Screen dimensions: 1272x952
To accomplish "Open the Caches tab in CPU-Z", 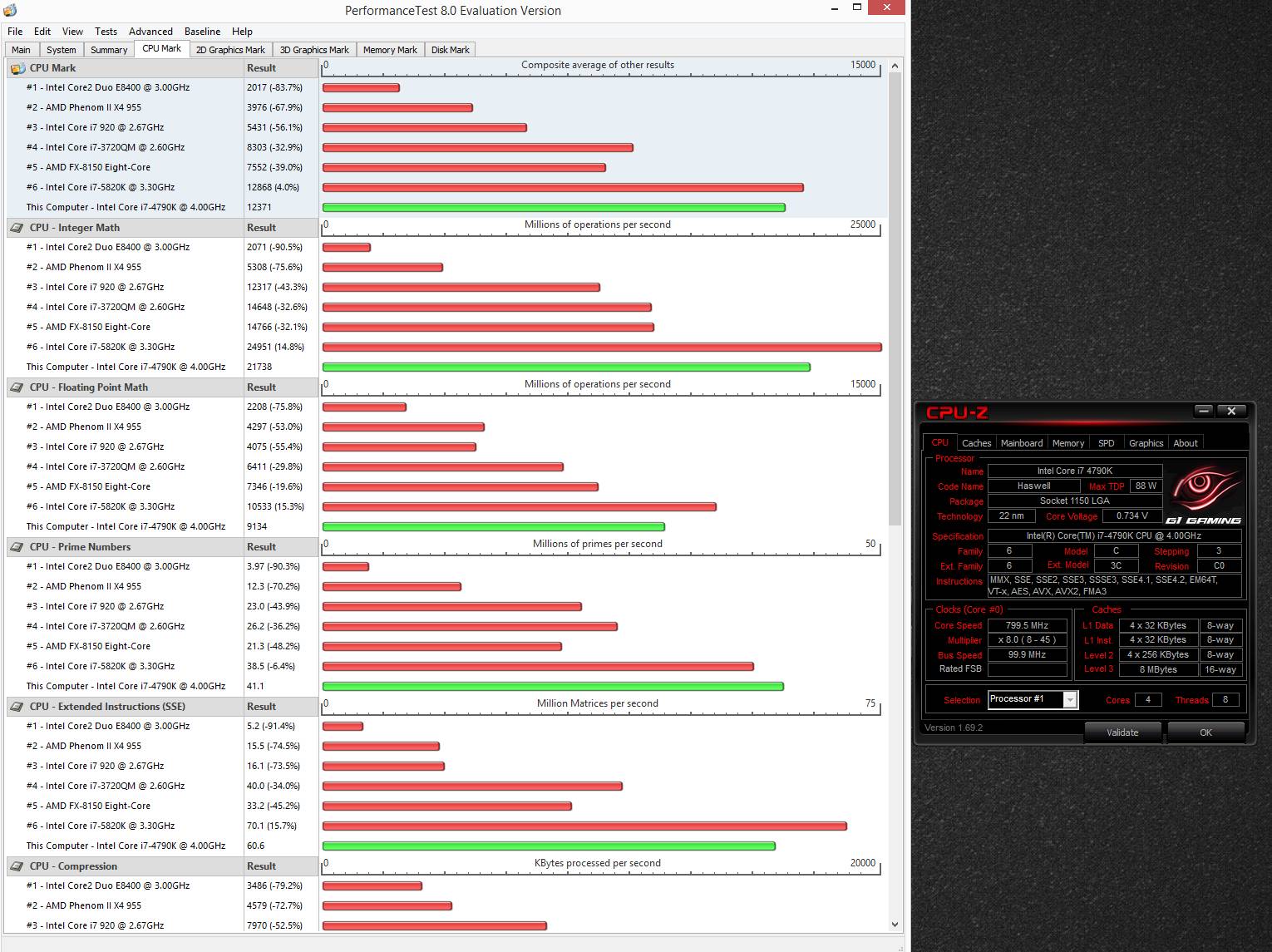I will (976, 443).
